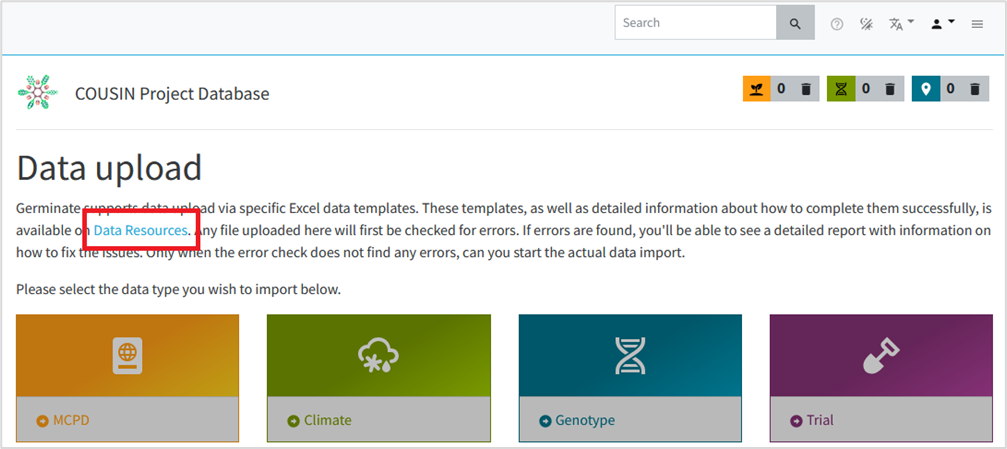Follow the Data Resources link
1007x449 pixels.
(140, 231)
